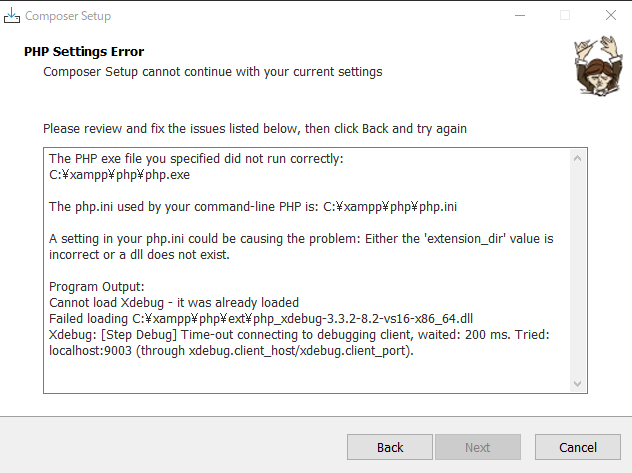Viewport: 632px width, 473px height.
Task: Close the Composer Setup window
Action: point(610,16)
